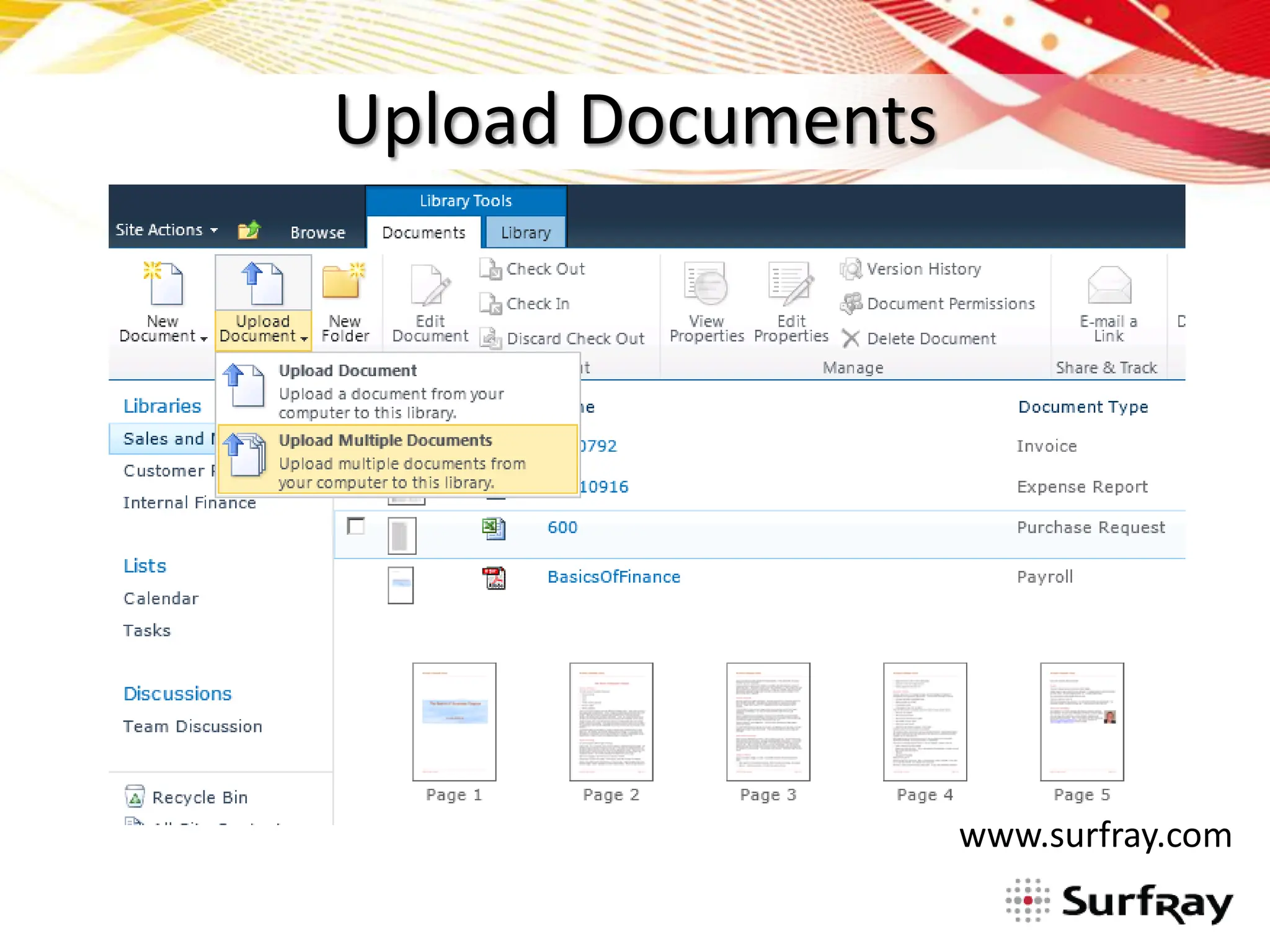
Task: Click the New Document icon
Action: [x=164, y=284]
